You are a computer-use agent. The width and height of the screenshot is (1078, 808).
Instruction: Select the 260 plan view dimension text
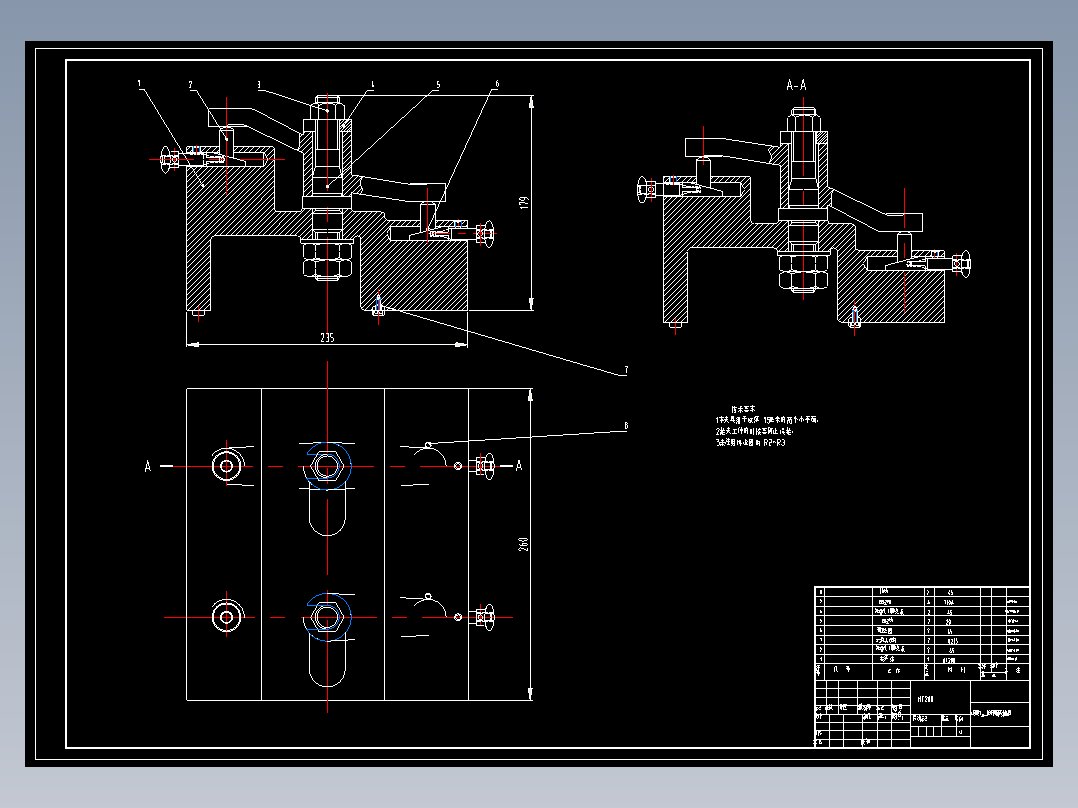pyautogui.click(x=524, y=544)
